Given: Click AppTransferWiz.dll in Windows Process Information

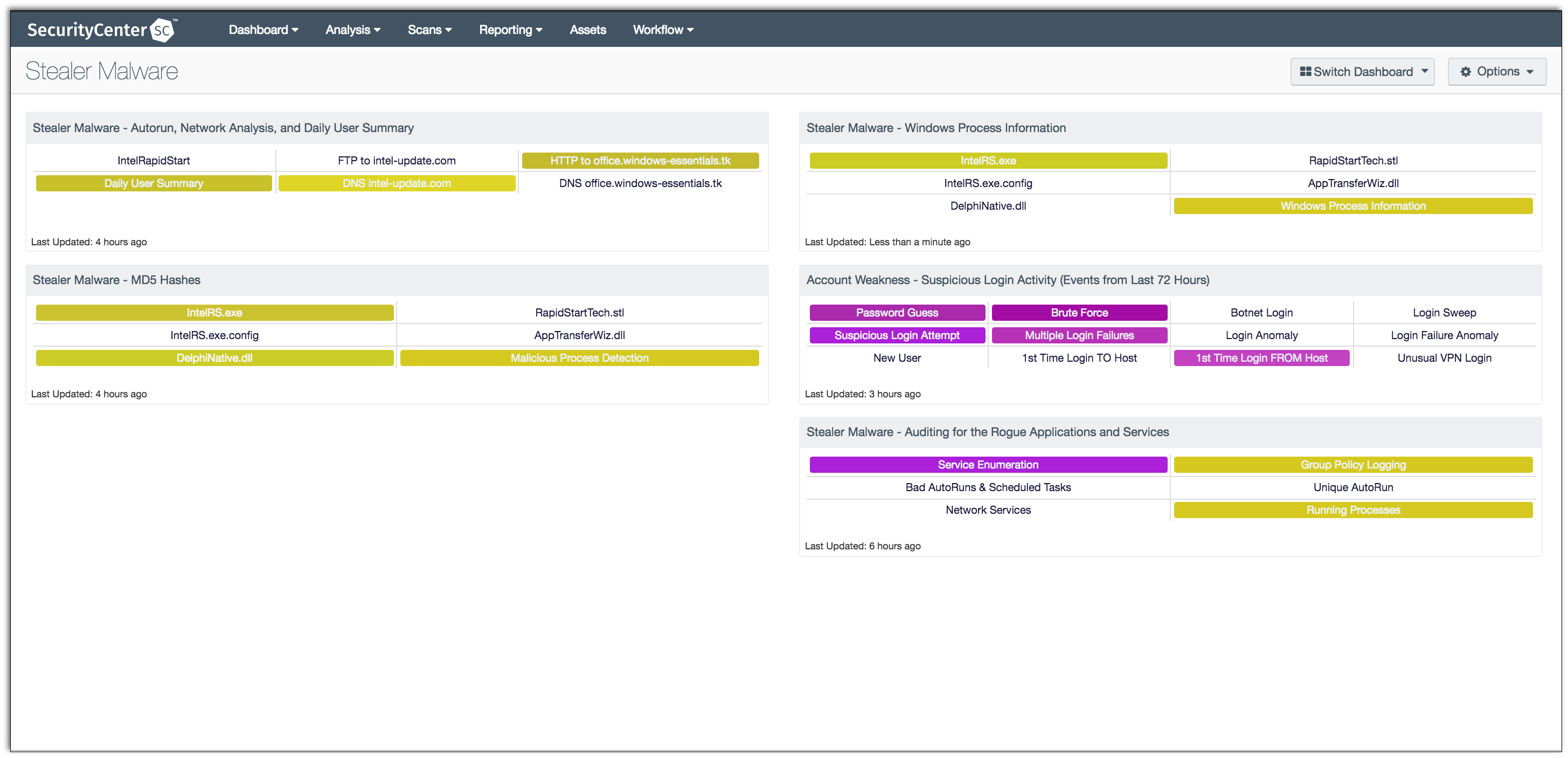Looking at the screenshot, I should 1353,183.
